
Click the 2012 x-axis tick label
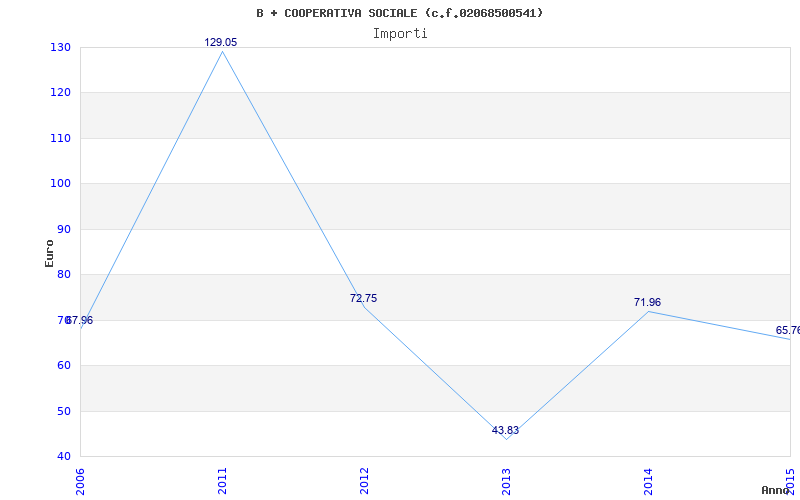coord(364,481)
